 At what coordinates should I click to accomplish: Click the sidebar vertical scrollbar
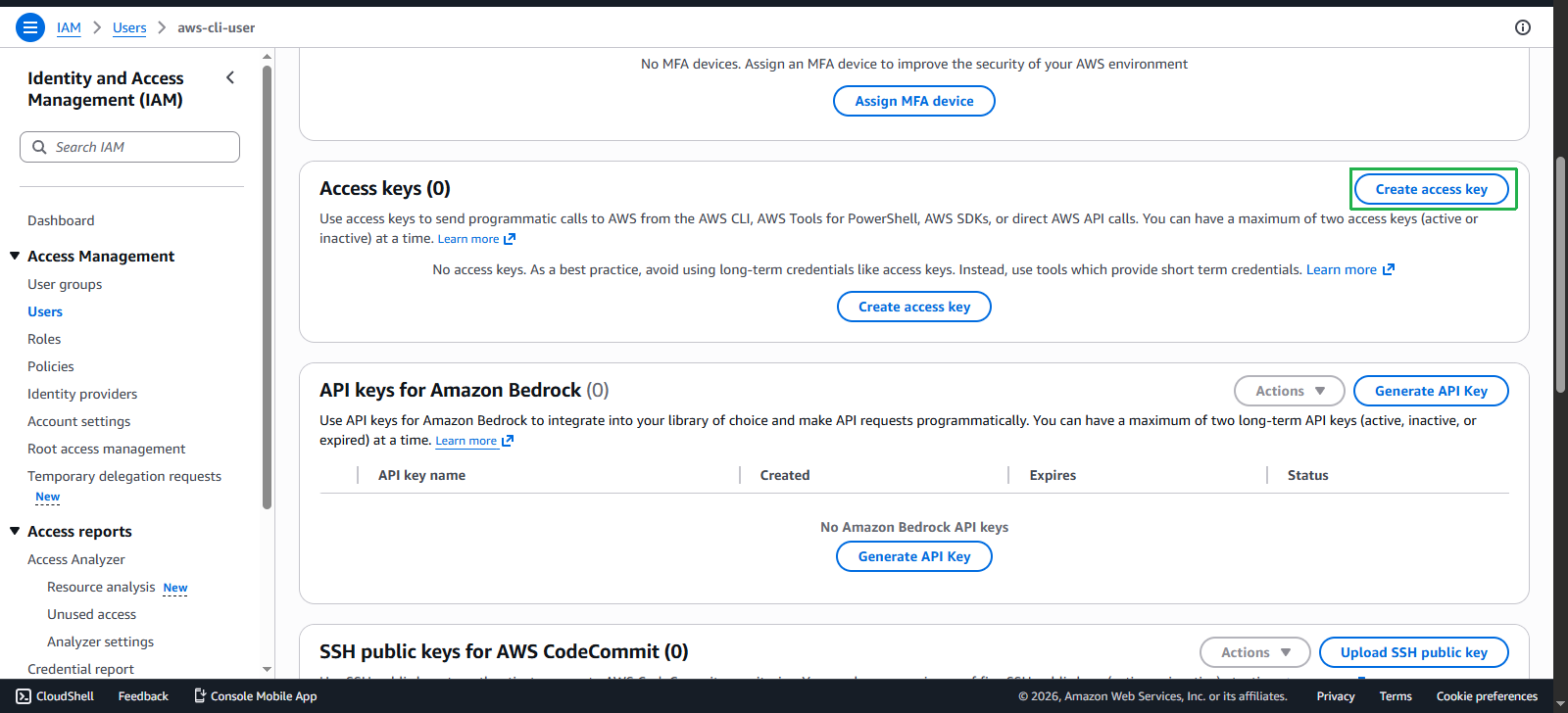tap(267, 287)
